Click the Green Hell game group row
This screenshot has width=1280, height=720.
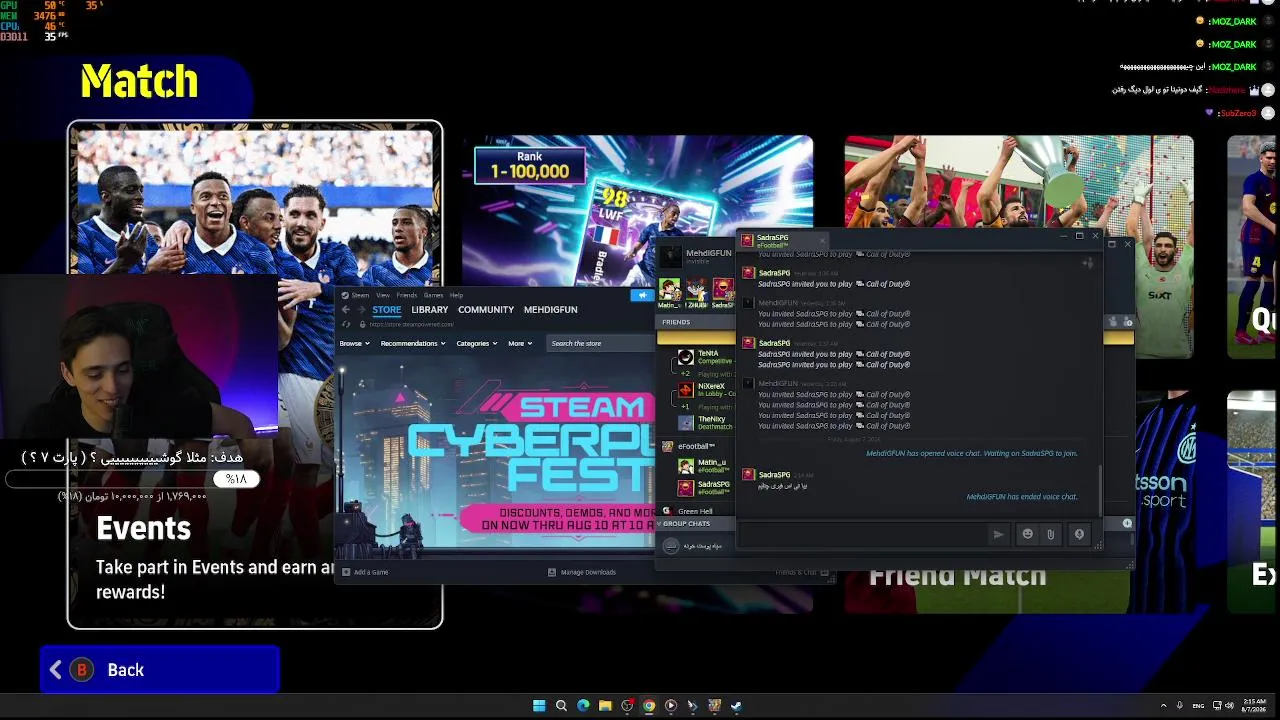click(696, 511)
